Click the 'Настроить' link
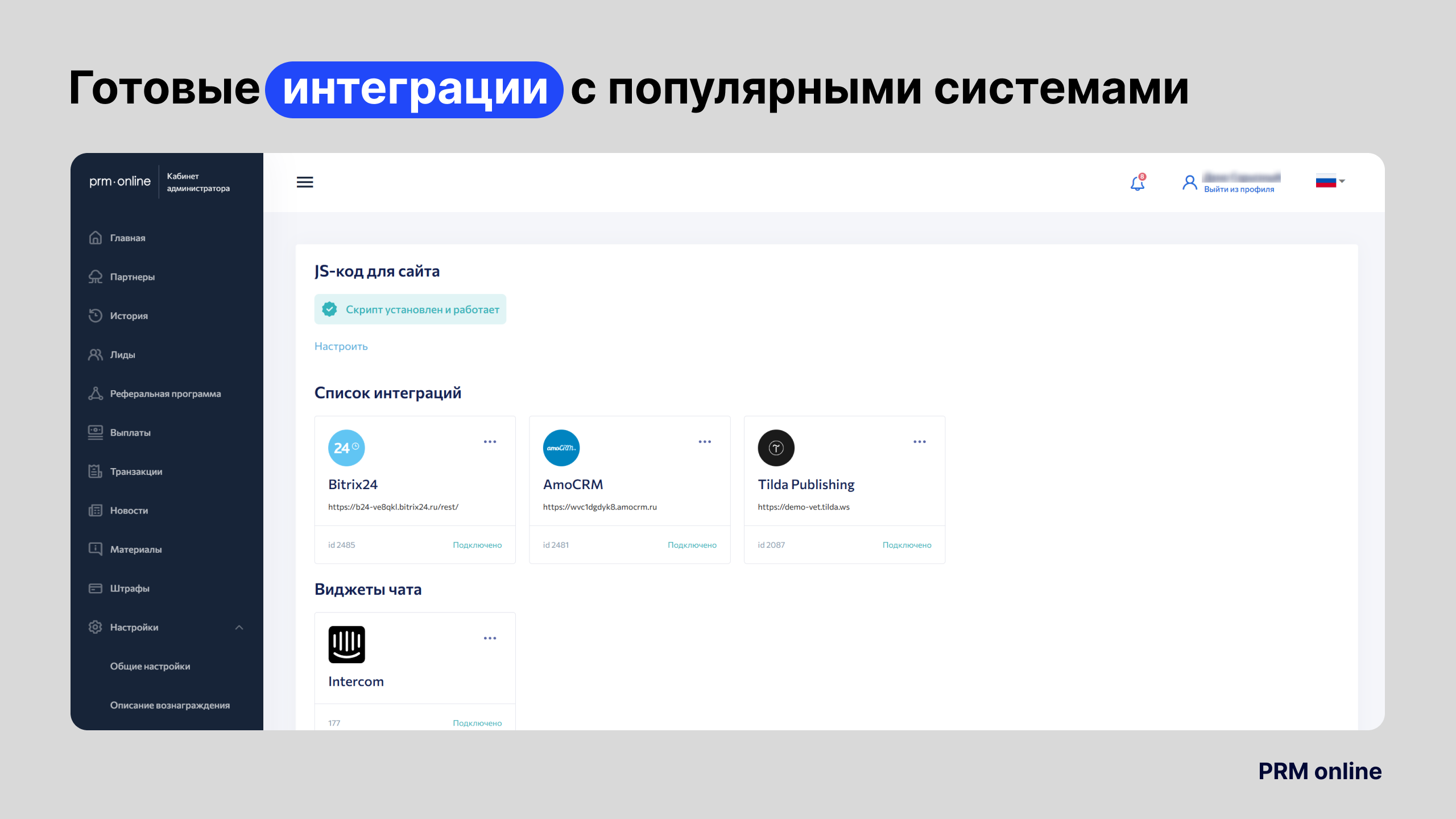Screen dimensions: 1456x819 tap(341, 346)
